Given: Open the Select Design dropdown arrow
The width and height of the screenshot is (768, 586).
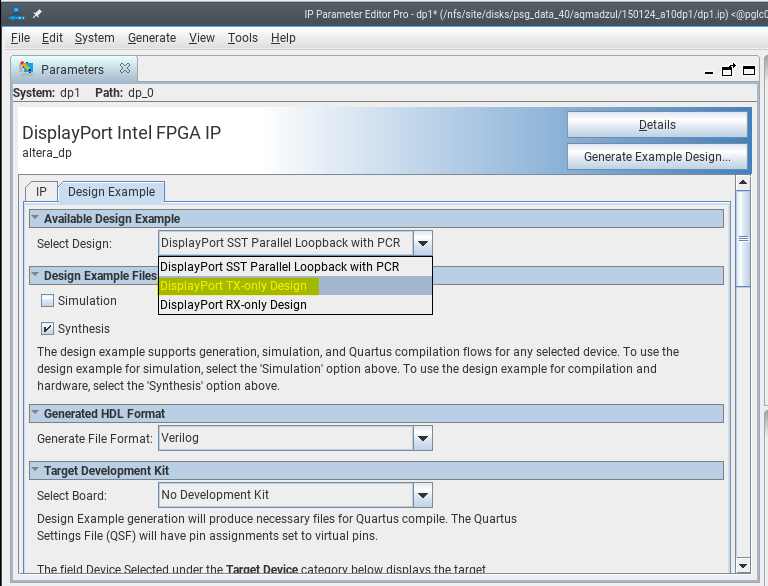Looking at the screenshot, I should tap(423, 243).
